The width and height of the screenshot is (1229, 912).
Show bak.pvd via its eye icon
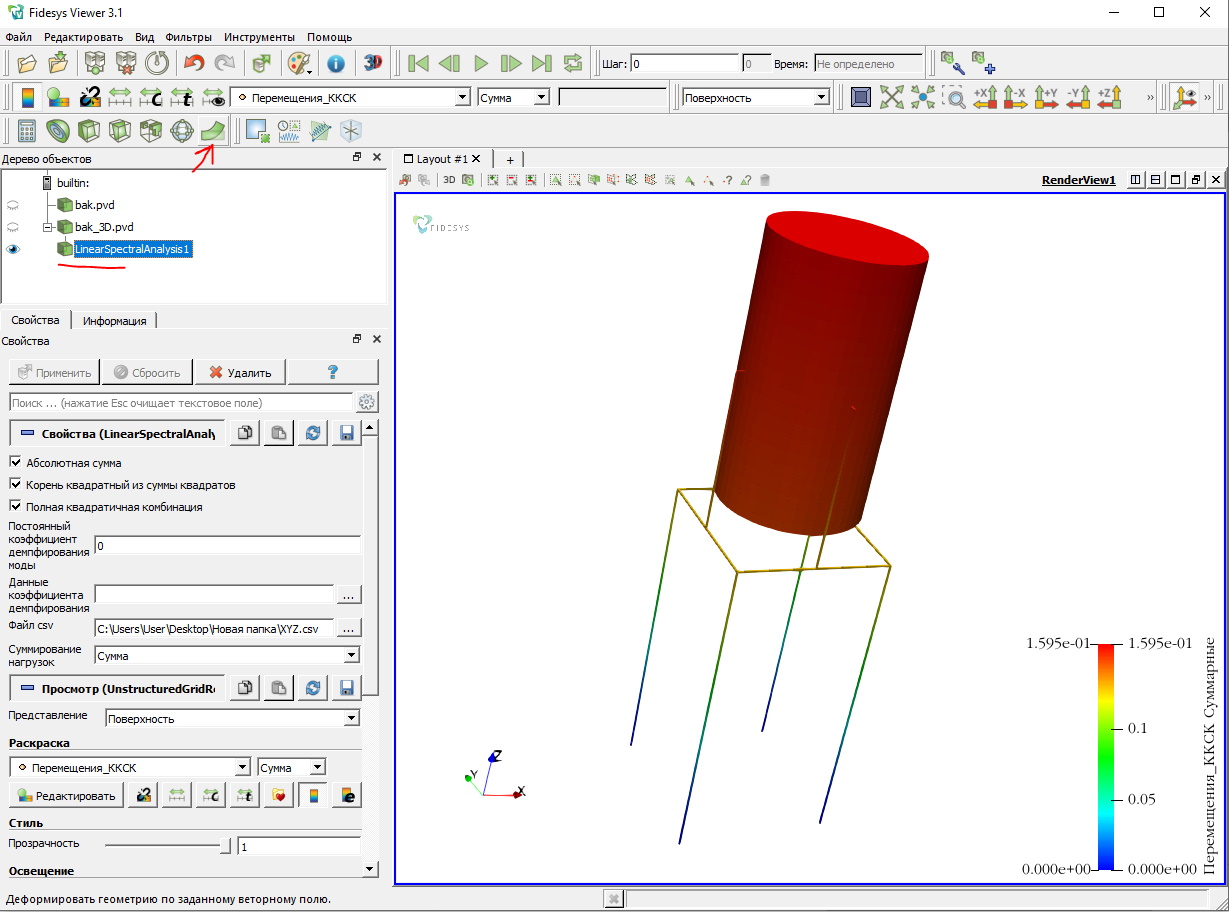(13, 204)
